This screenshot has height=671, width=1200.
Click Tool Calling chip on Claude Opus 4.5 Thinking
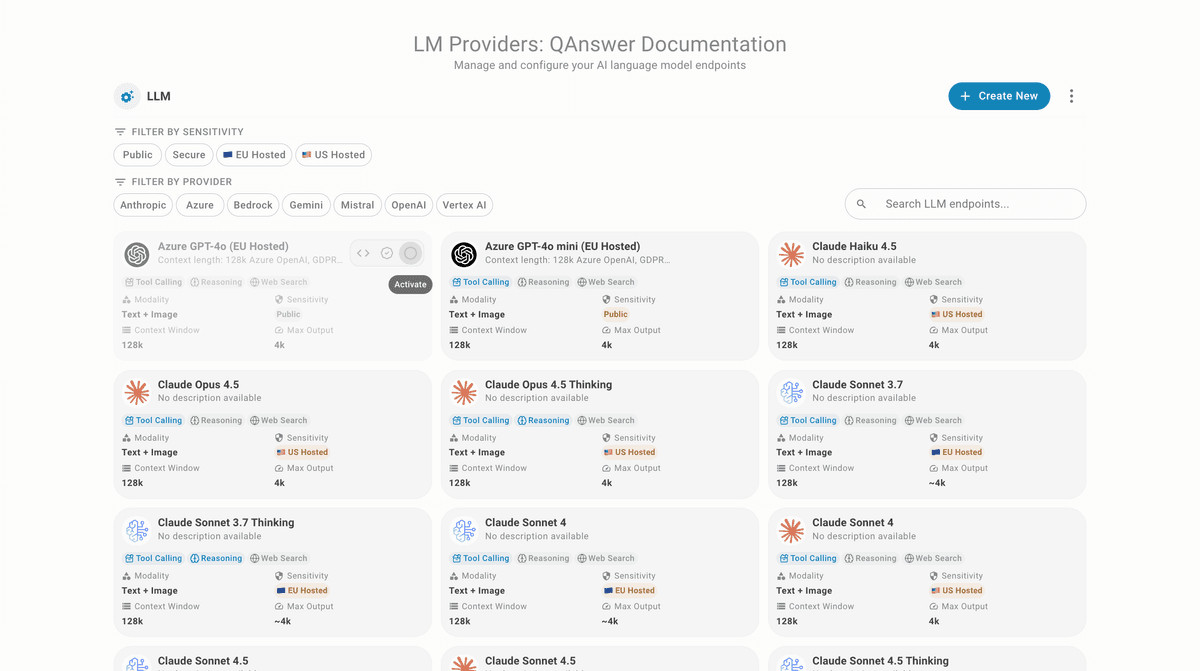click(480, 420)
